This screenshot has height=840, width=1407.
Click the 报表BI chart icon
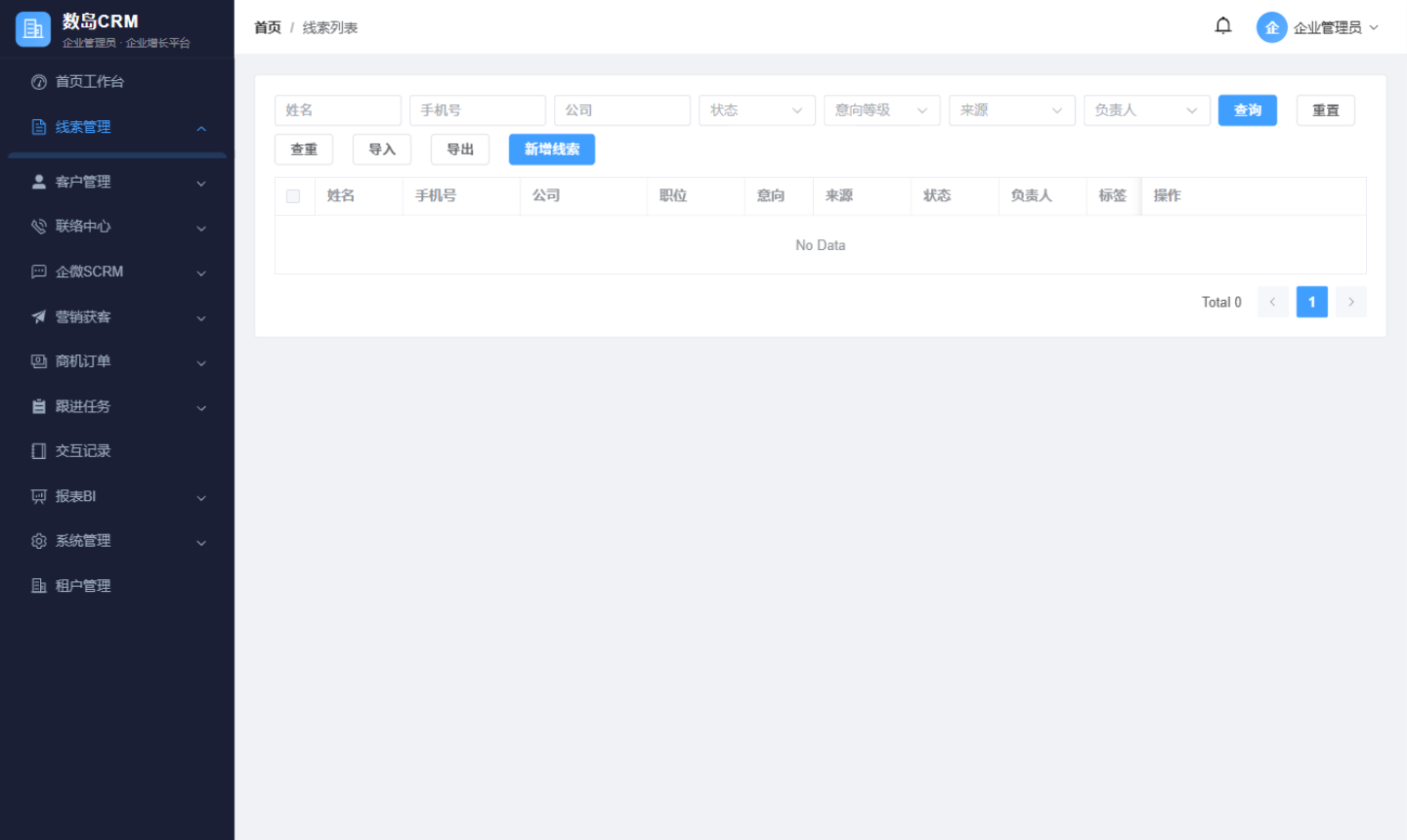point(39,496)
